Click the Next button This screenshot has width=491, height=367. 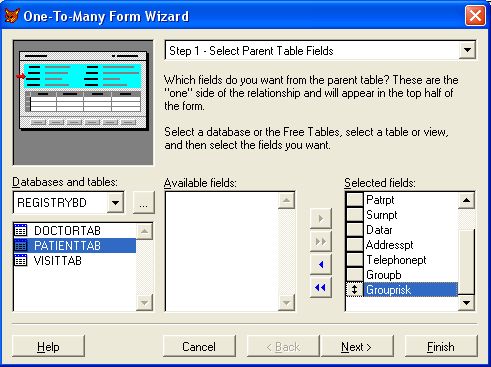click(x=357, y=346)
